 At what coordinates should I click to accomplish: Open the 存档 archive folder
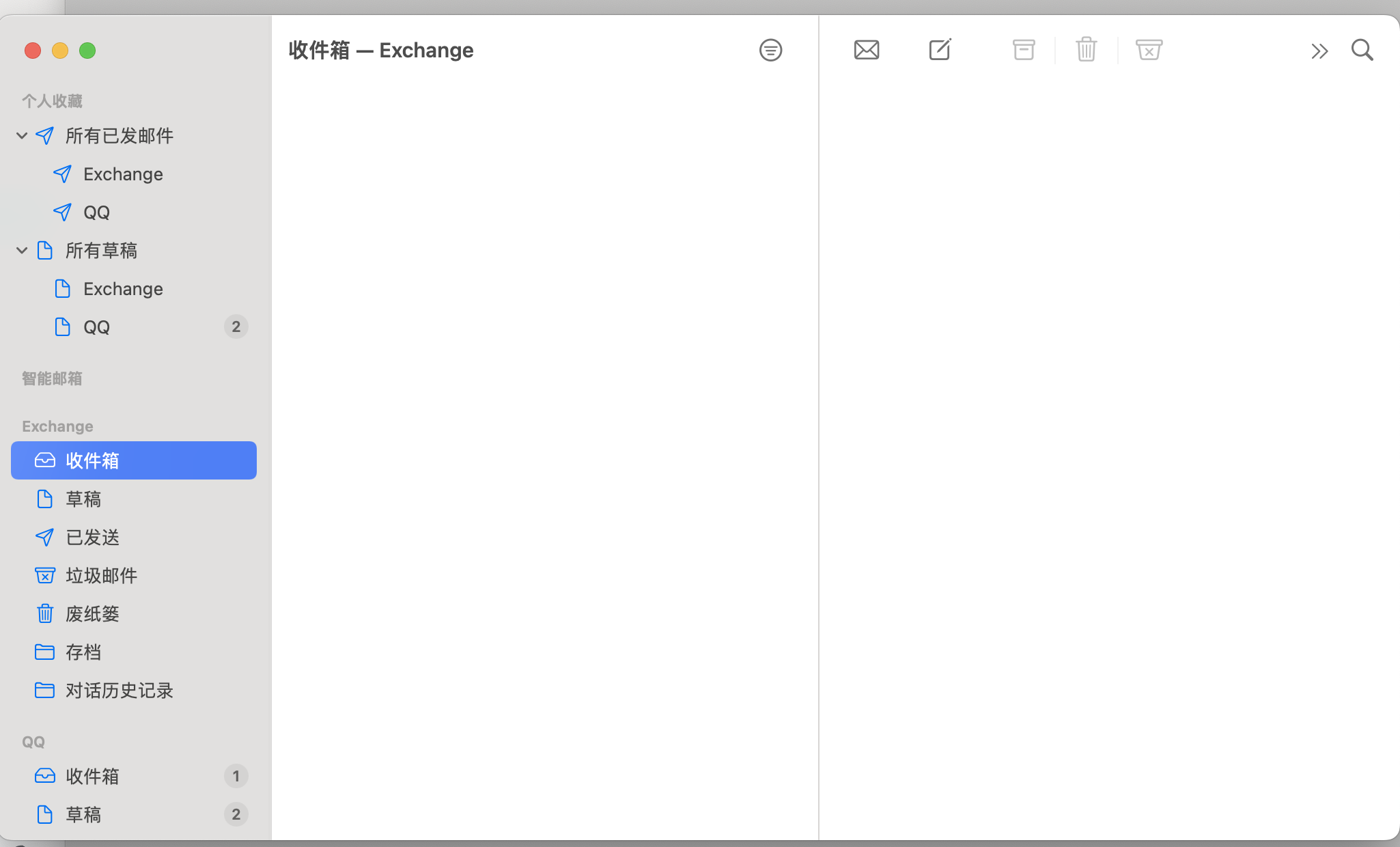pos(83,652)
